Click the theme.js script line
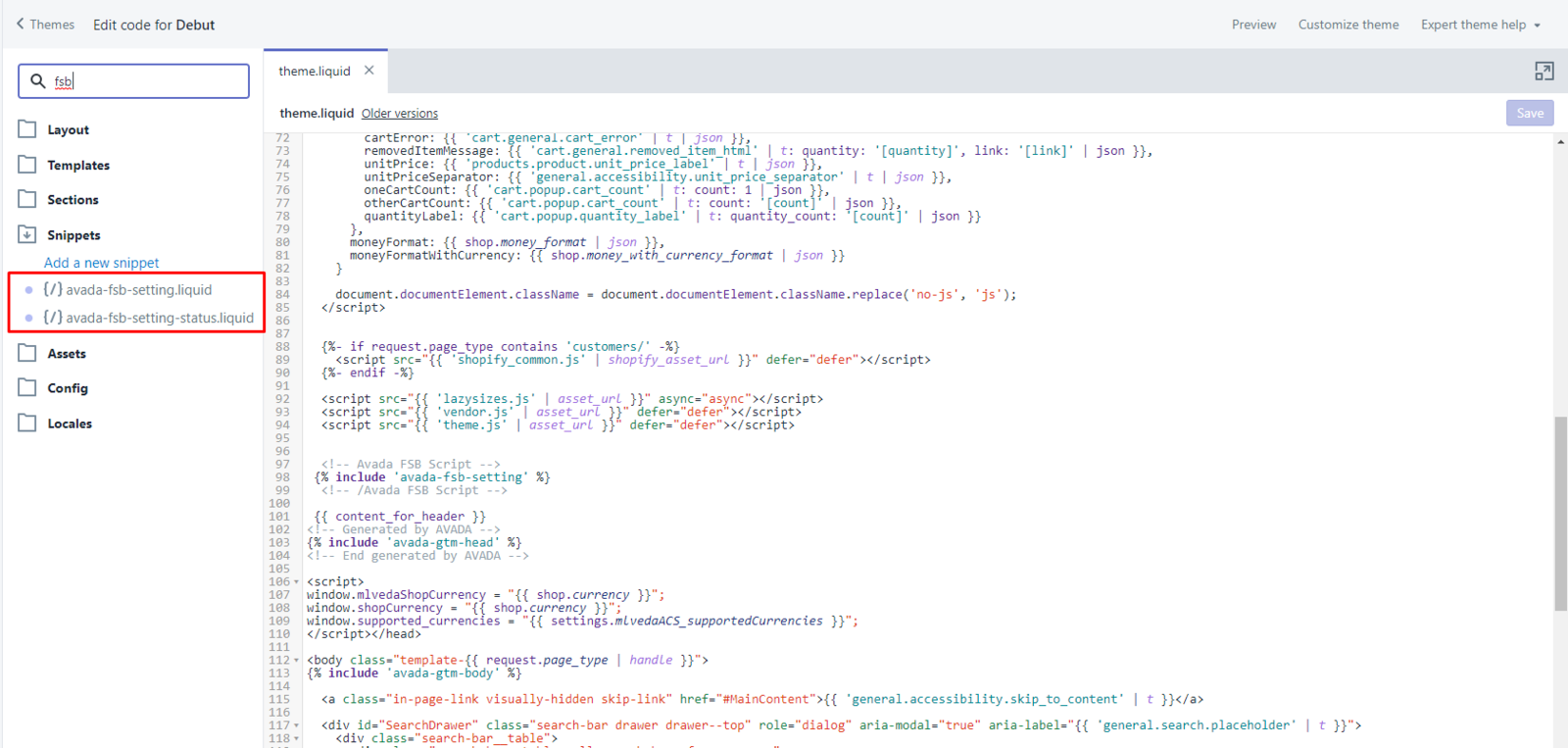Screen dimensions: 1568x748 click(558, 425)
